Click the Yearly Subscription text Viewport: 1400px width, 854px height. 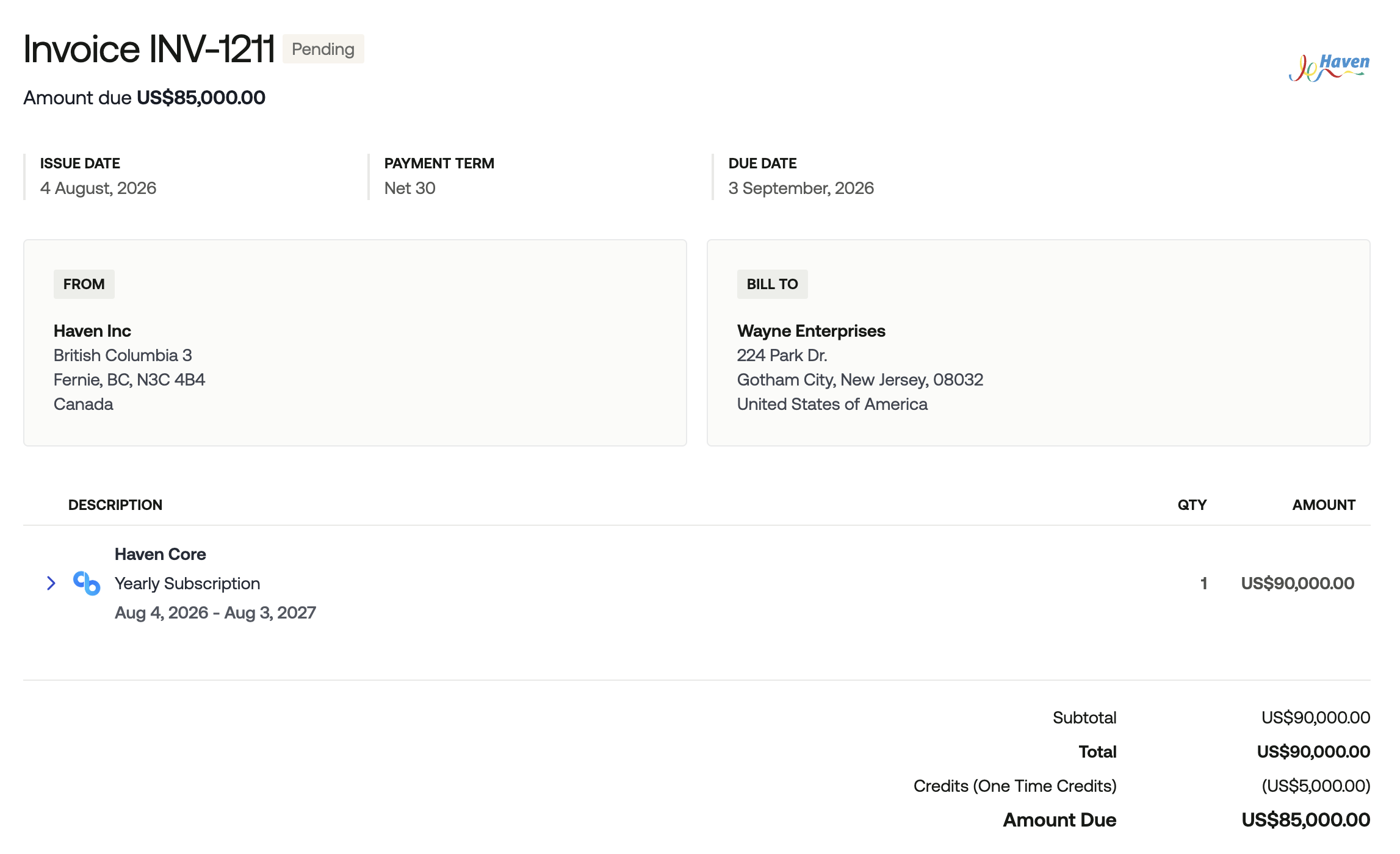click(x=187, y=583)
